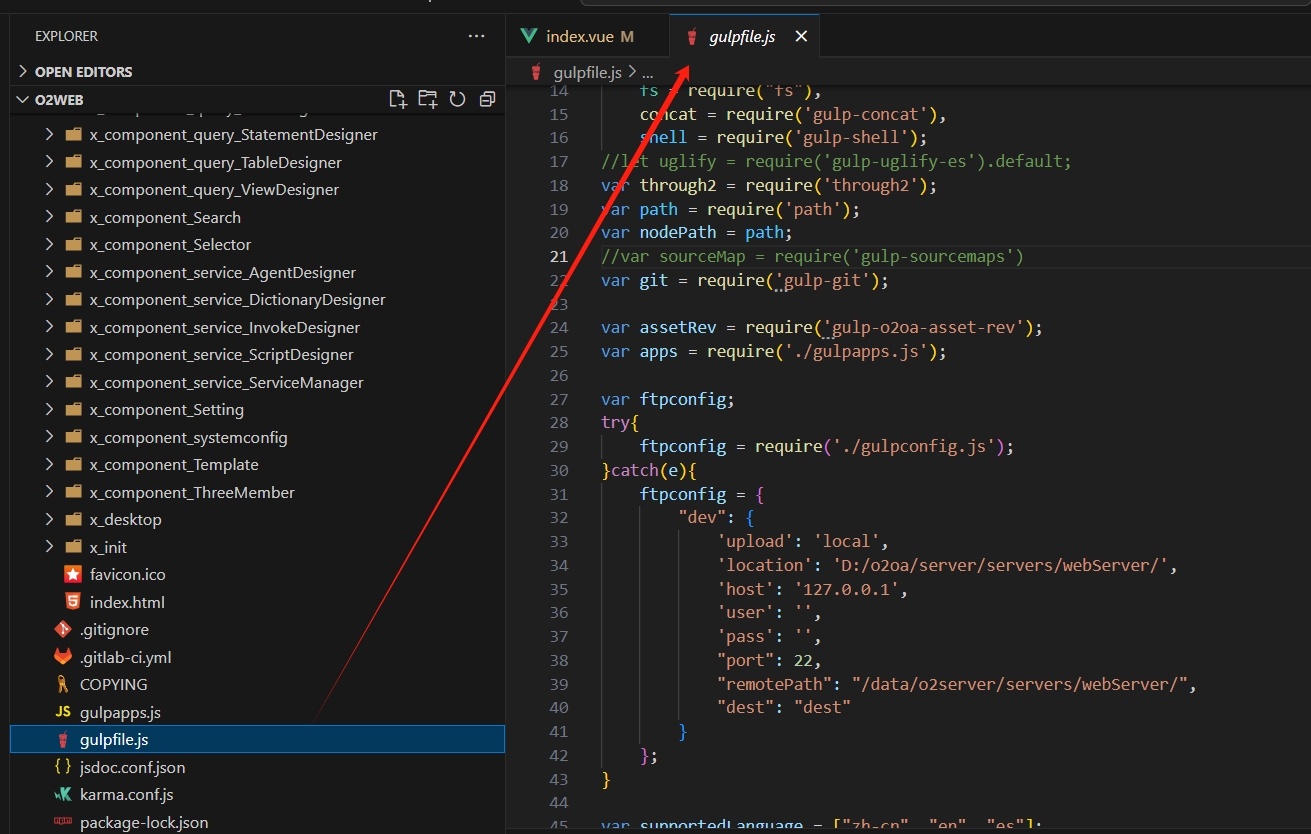
Task: Refresh the Explorer file tree
Action: click(458, 99)
